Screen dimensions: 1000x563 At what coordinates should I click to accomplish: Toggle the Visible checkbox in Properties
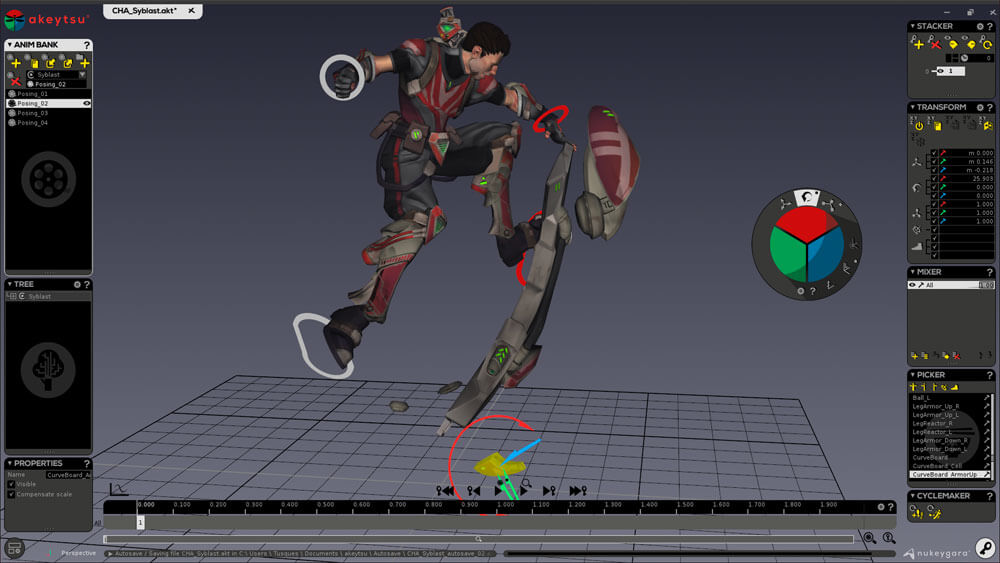tap(11, 484)
